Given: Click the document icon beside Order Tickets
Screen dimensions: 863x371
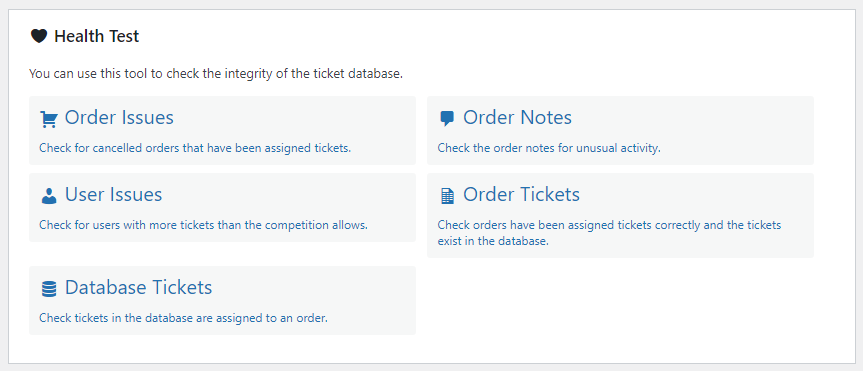Looking at the screenshot, I should (x=447, y=197).
